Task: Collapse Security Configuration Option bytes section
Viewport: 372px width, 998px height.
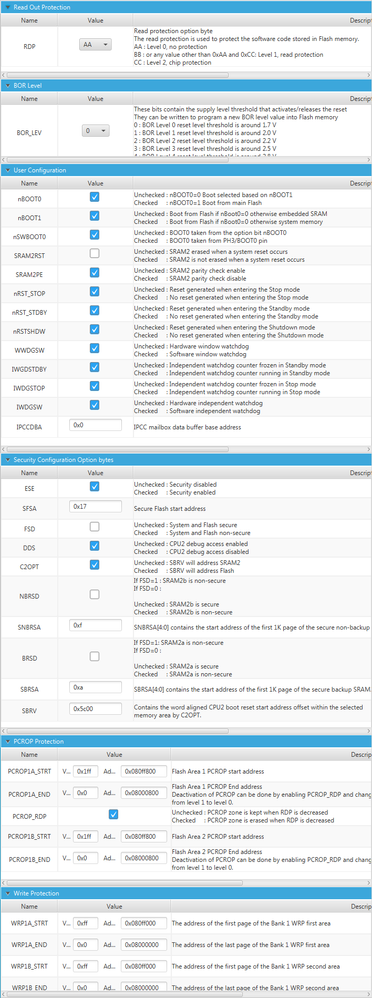Action: click(x=7, y=459)
